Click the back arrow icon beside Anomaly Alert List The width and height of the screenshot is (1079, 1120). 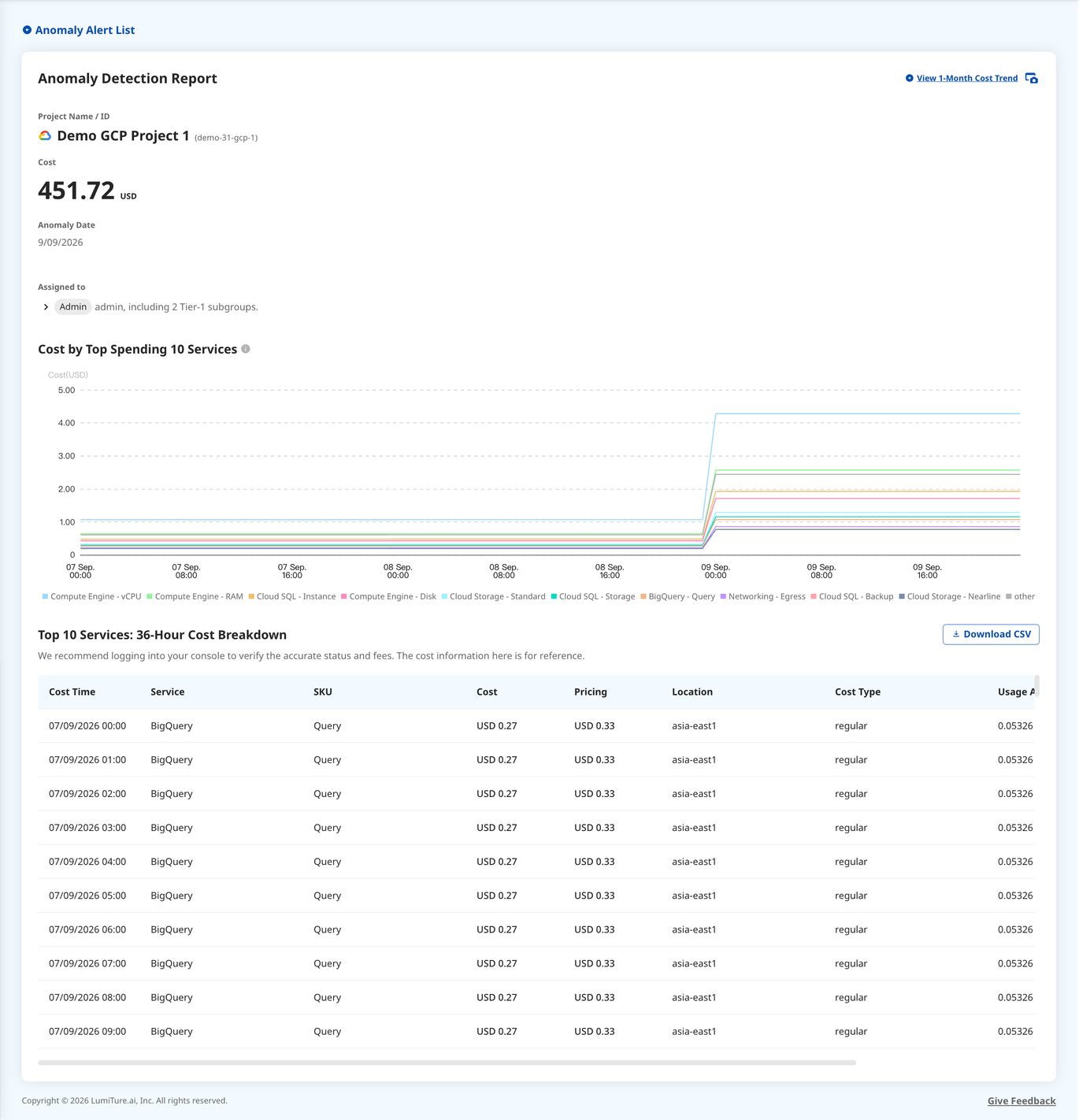pyautogui.click(x=27, y=30)
